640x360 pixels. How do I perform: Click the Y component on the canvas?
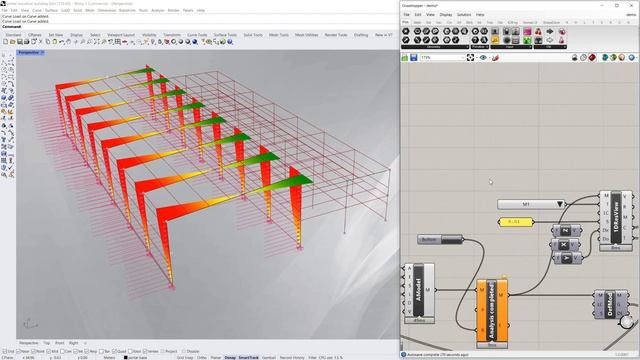tap(567, 258)
